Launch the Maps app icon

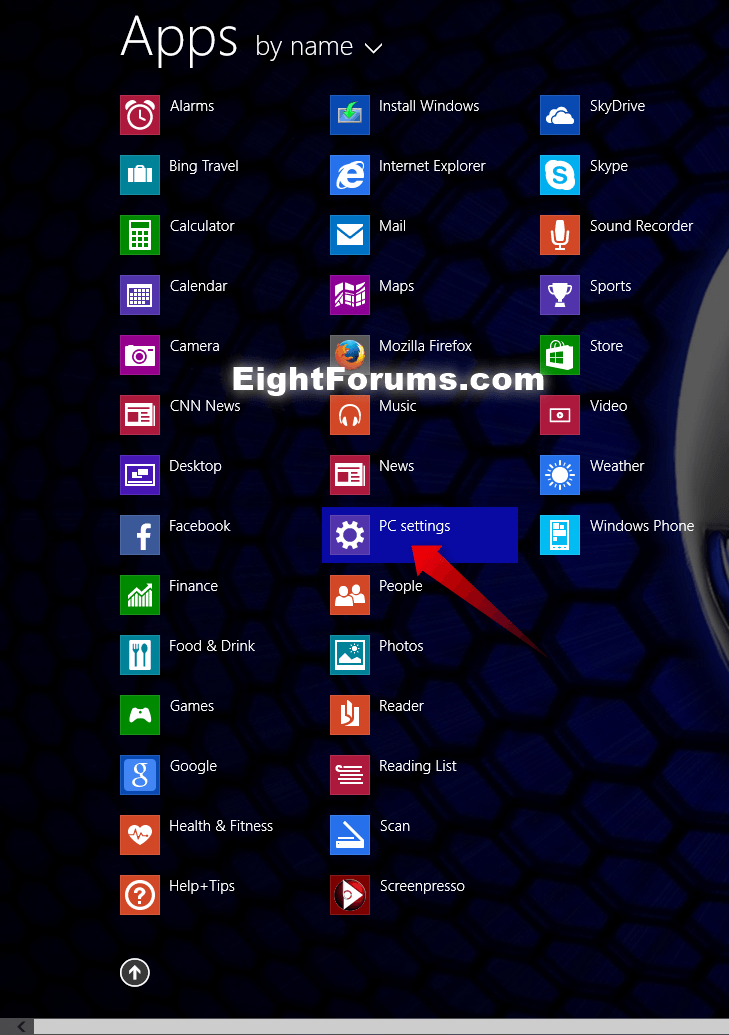click(349, 295)
